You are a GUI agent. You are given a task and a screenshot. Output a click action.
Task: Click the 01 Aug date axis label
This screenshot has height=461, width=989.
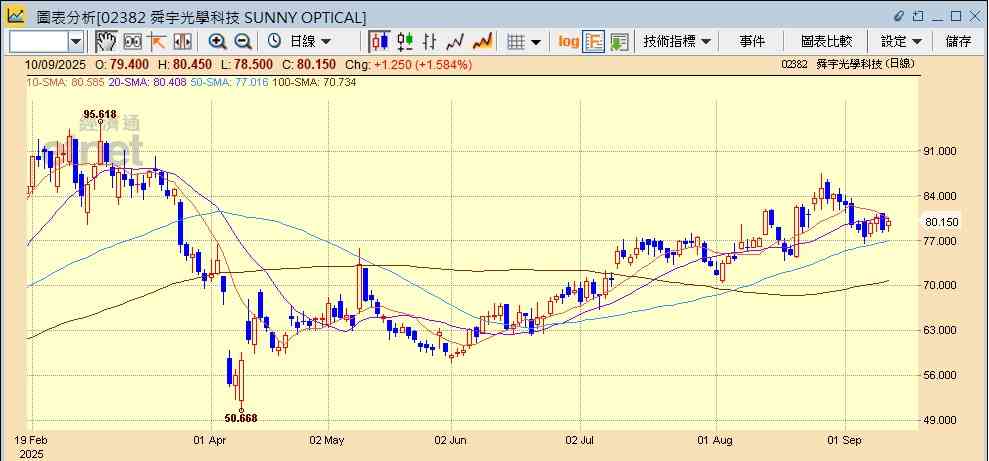click(x=716, y=440)
